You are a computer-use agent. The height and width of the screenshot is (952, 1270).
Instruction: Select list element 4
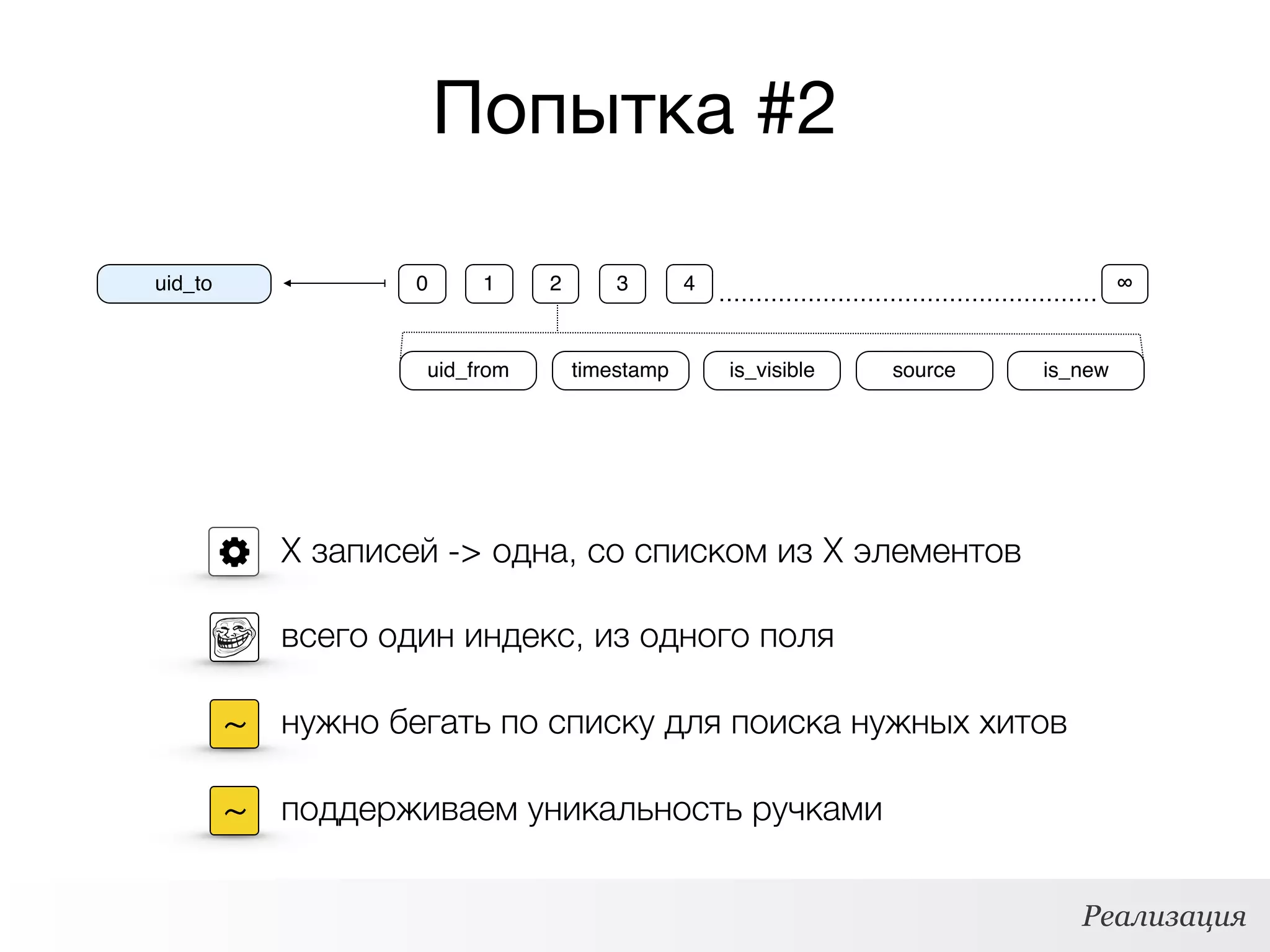coord(690,284)
